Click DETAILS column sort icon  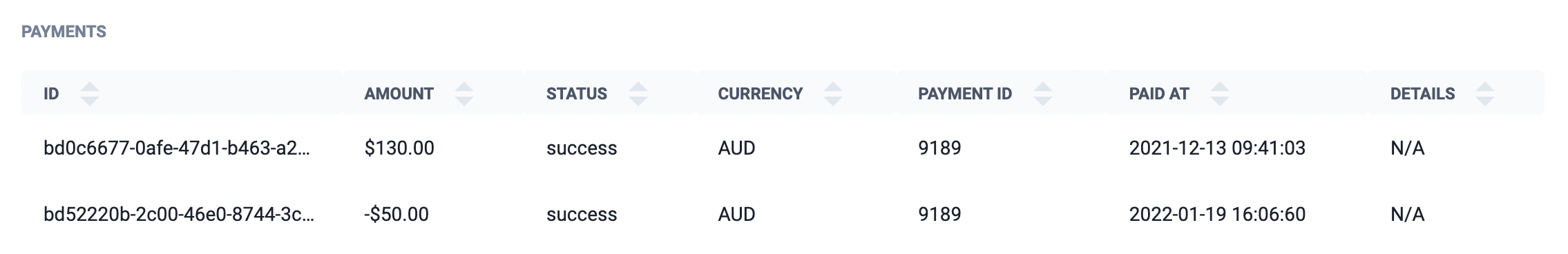(1486, 94)
